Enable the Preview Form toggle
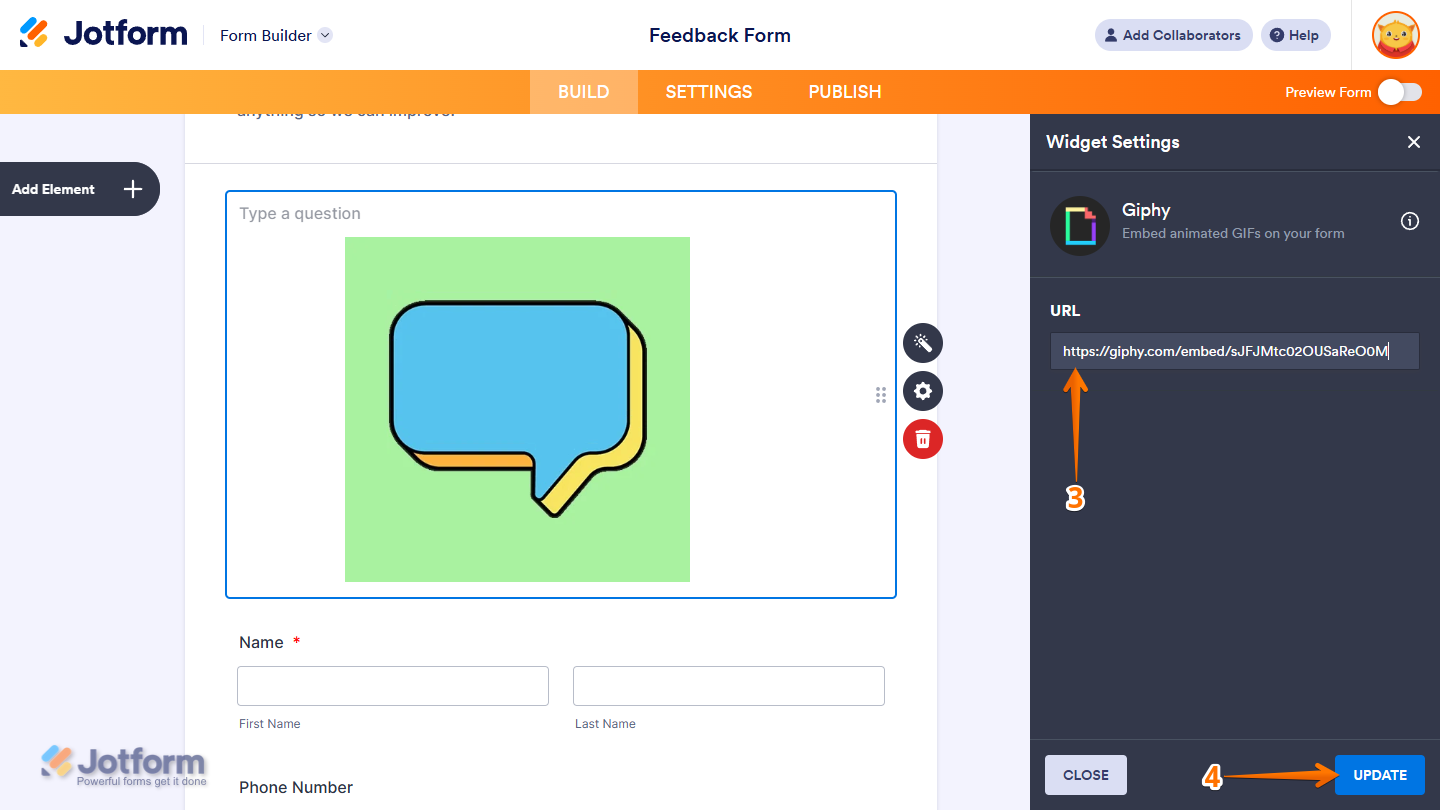 point(1400,91)
